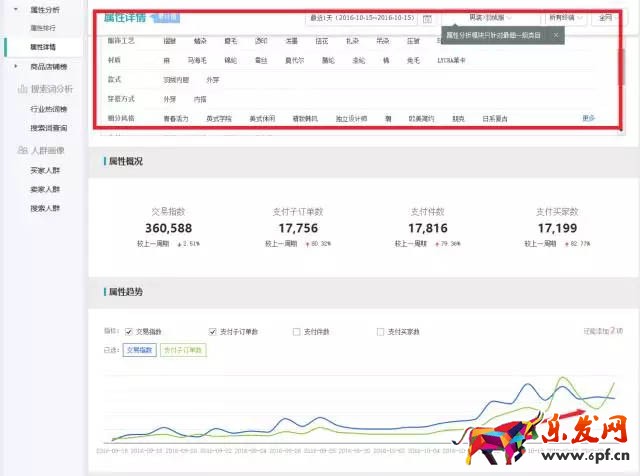Click the date range field 最近1天

pyautogui.click(x=362, y=18)
